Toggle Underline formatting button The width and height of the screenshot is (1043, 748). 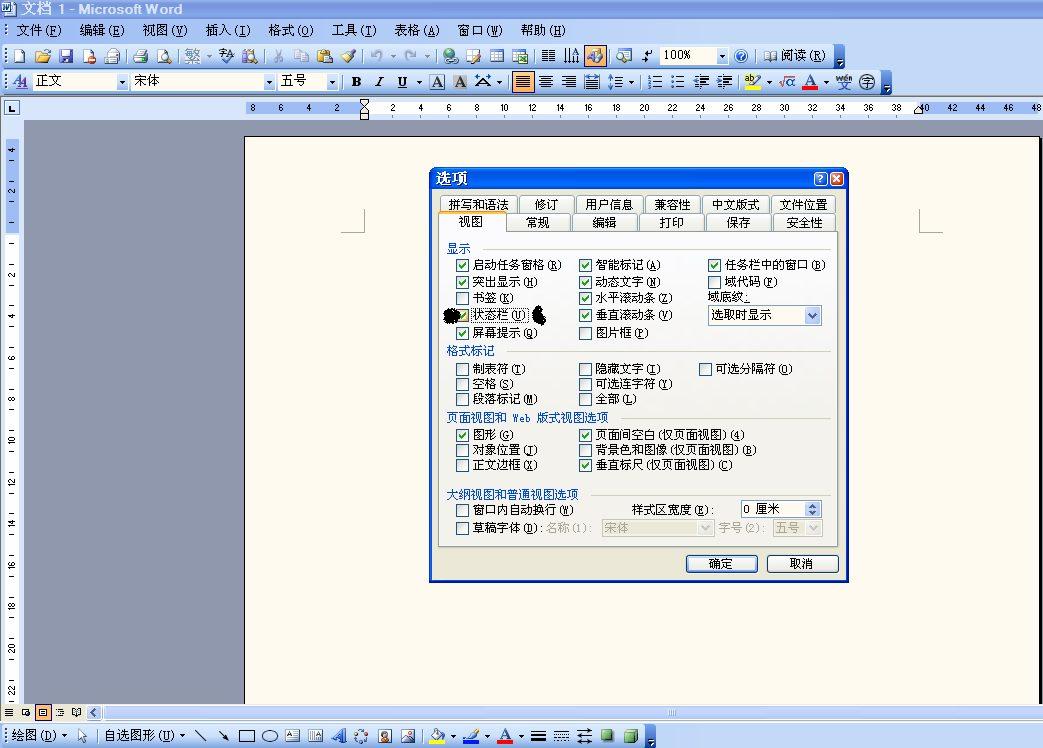click(x=402, y=82)
